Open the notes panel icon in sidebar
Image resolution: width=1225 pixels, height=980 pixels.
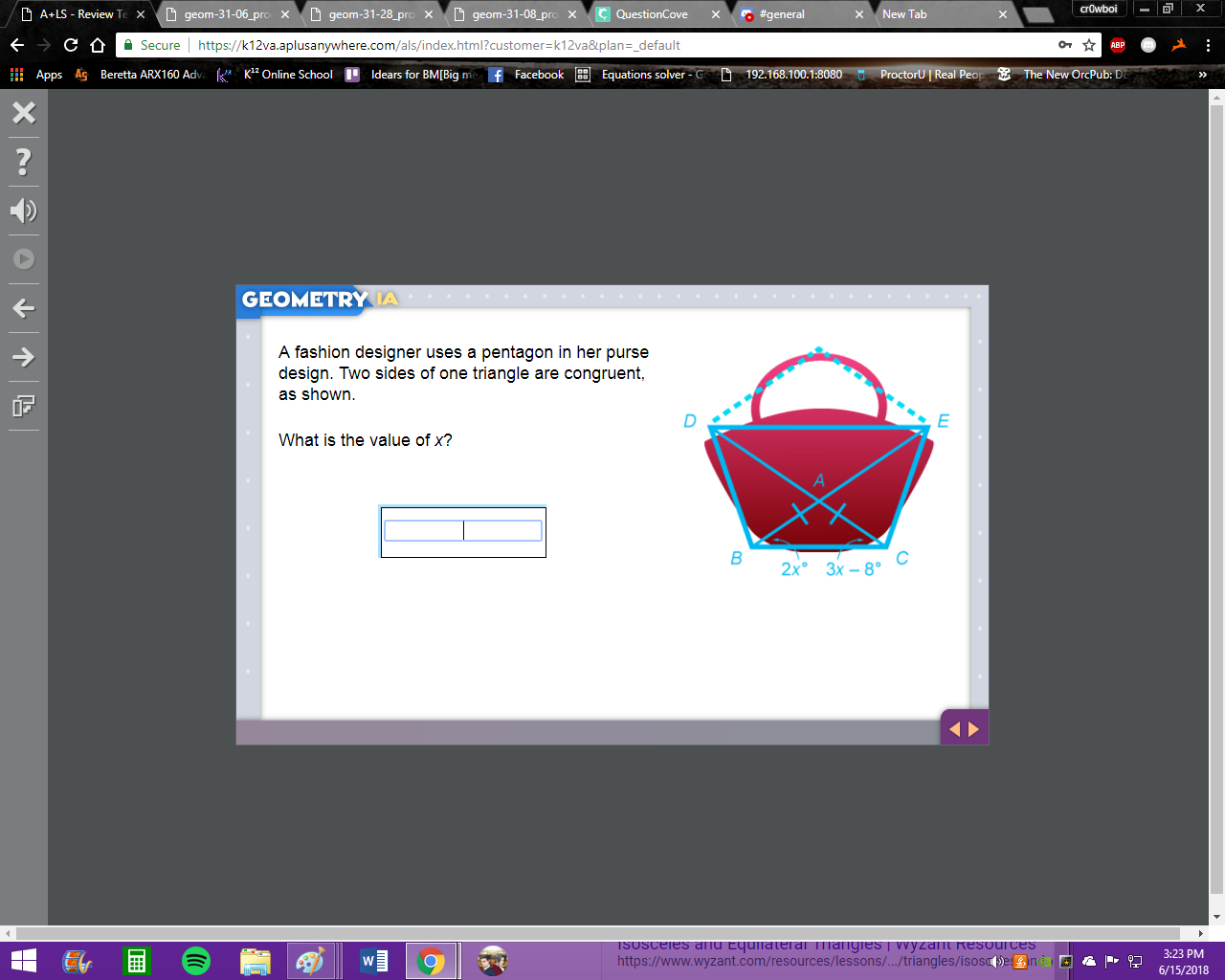coord(24,406)
